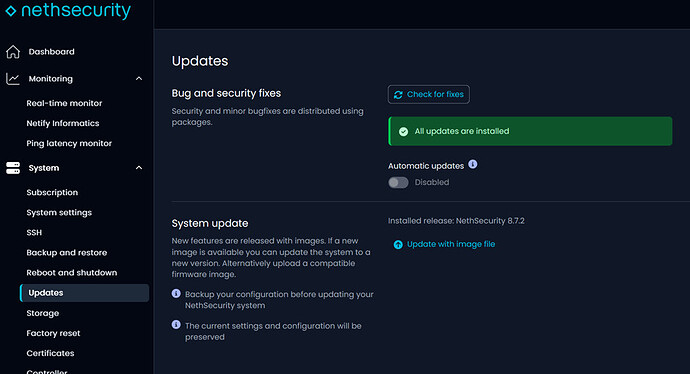Select the Storage menu item
690x374 pixels.
pos(43,313)
